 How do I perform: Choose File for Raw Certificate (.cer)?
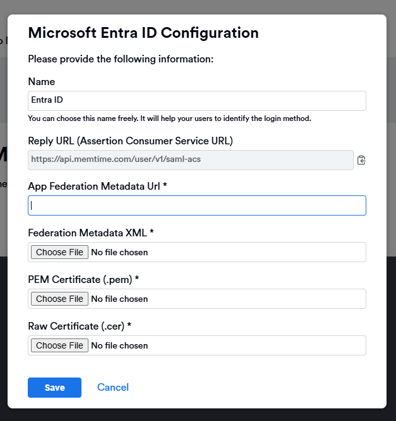[x=60, y=345]
